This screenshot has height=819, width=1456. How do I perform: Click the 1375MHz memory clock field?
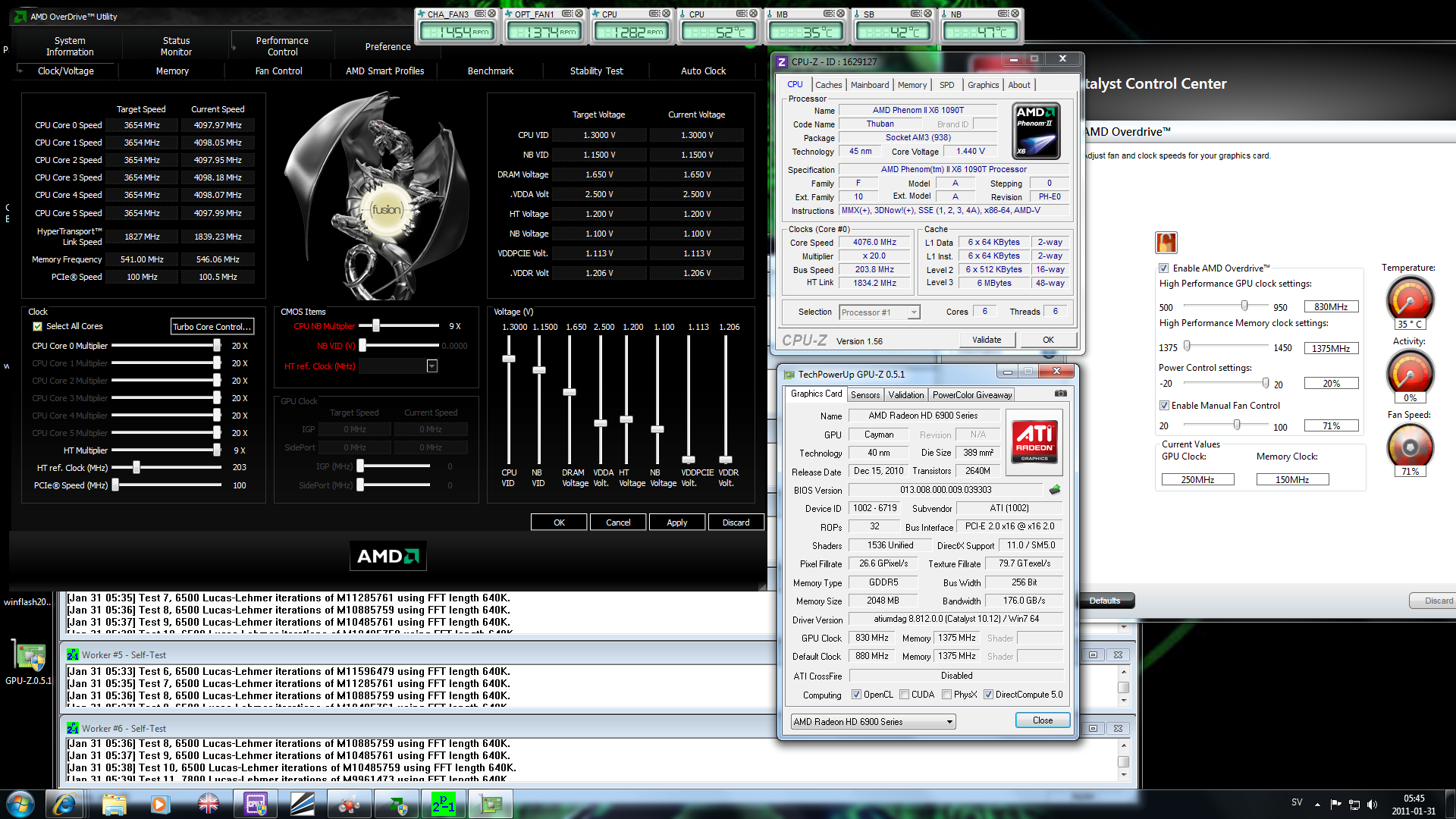(1331, 349)
